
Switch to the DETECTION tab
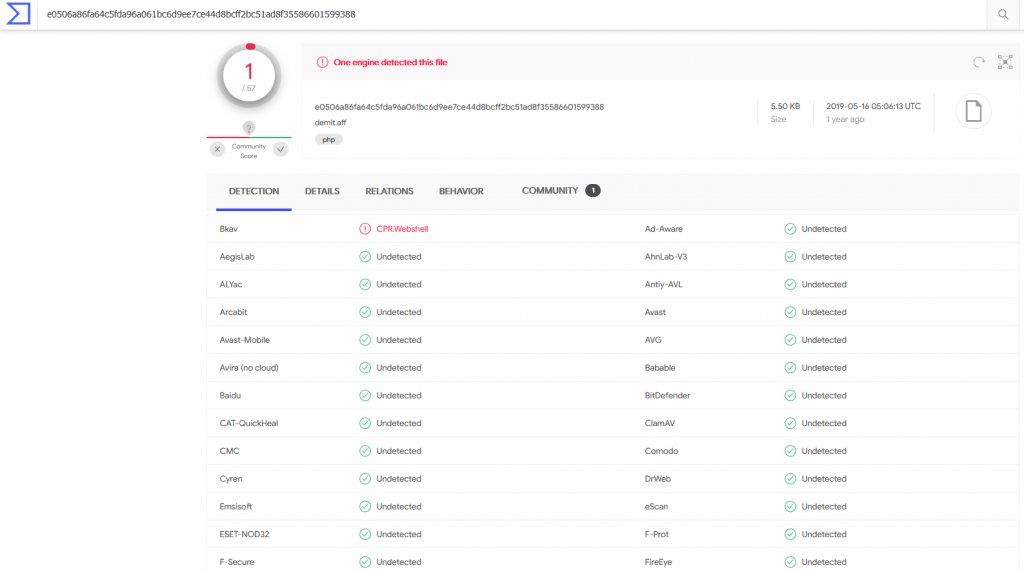click(253, 191)
